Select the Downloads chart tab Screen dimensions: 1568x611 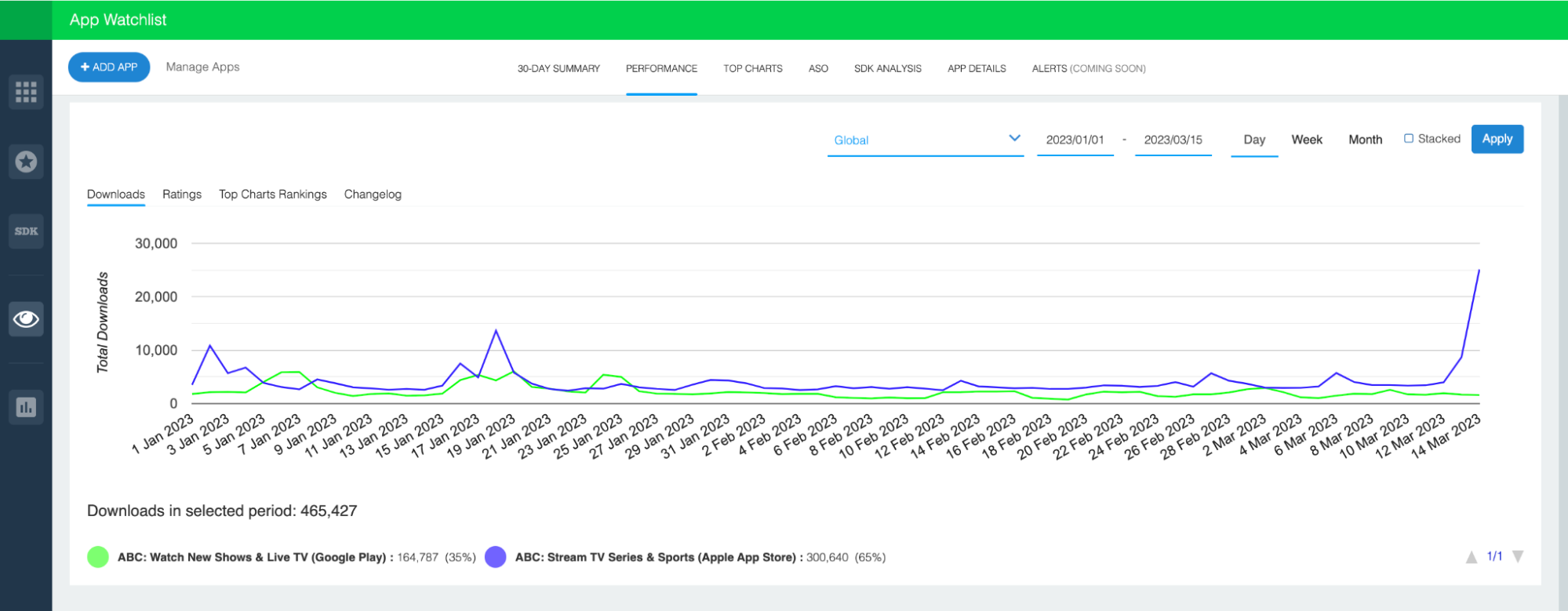pos(116,195)
